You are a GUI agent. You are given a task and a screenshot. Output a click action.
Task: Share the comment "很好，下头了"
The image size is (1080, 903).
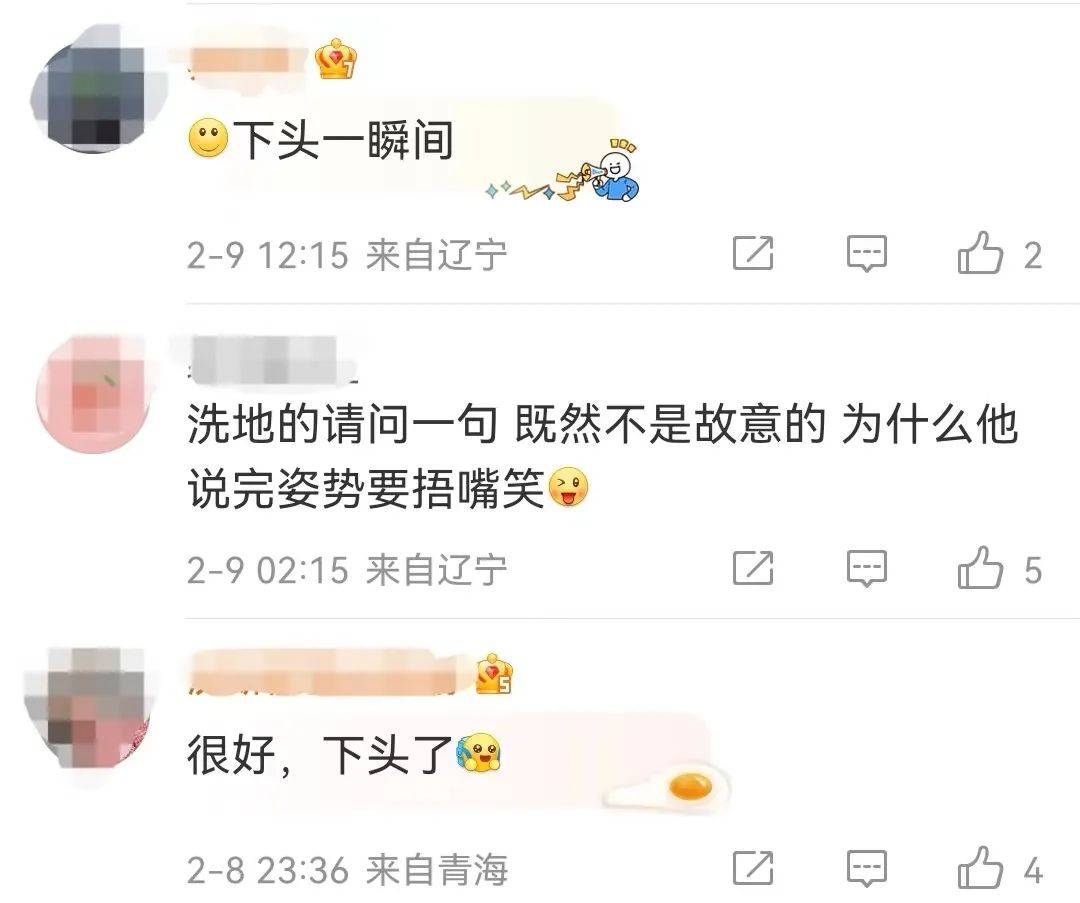753,868
